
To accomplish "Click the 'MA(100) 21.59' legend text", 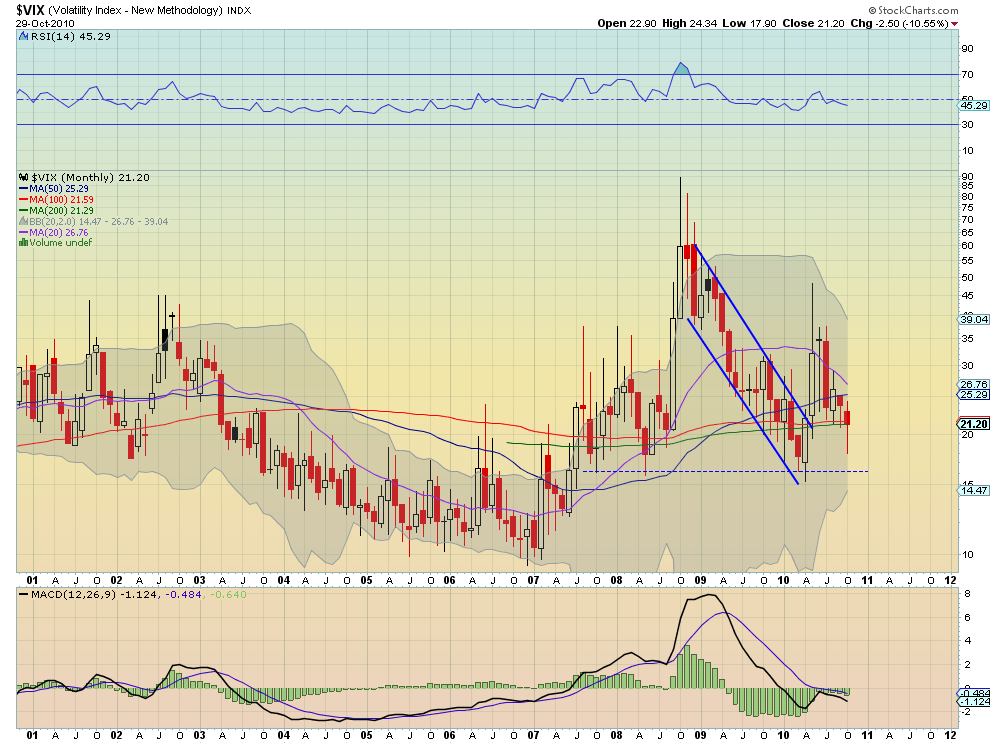I will pos(61,200).
